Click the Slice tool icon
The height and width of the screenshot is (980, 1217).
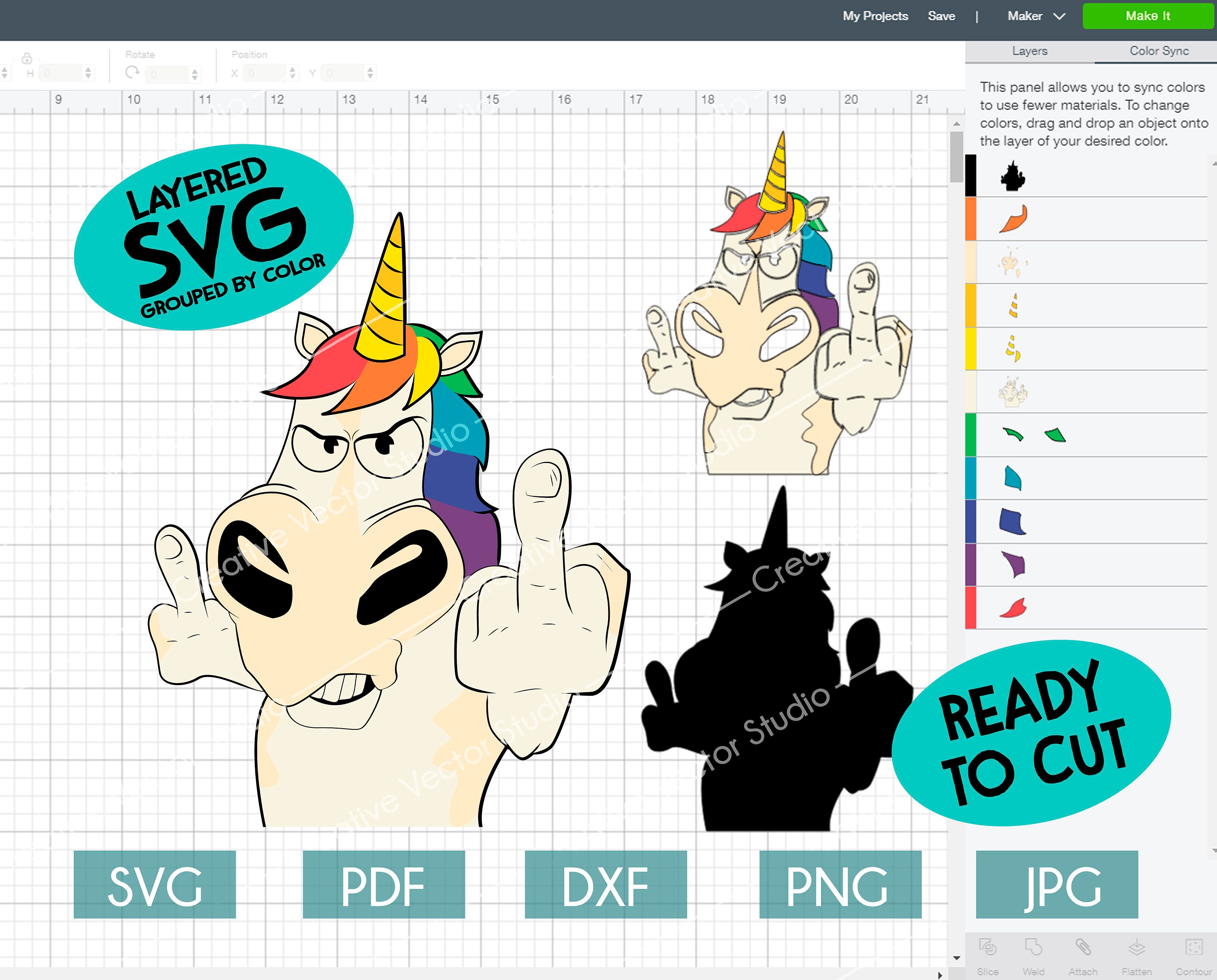point(988,947)
